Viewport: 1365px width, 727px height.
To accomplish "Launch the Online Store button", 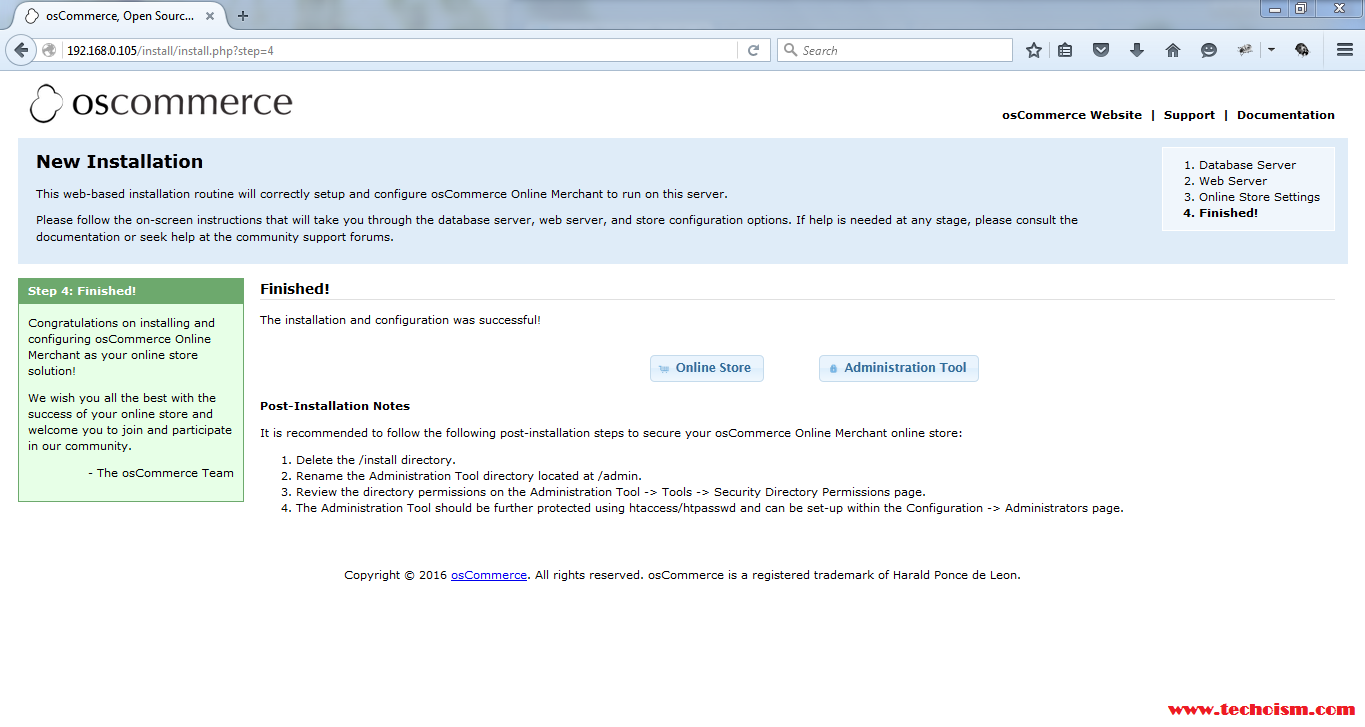I will pyautogui.click(x=707, y=368).
